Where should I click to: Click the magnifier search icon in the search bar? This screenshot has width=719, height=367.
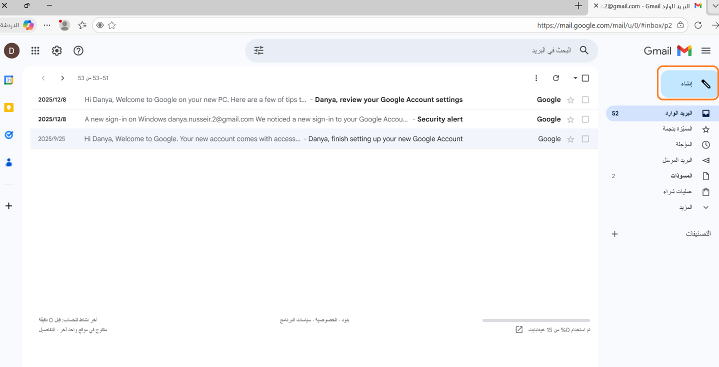tap(584, 50)
